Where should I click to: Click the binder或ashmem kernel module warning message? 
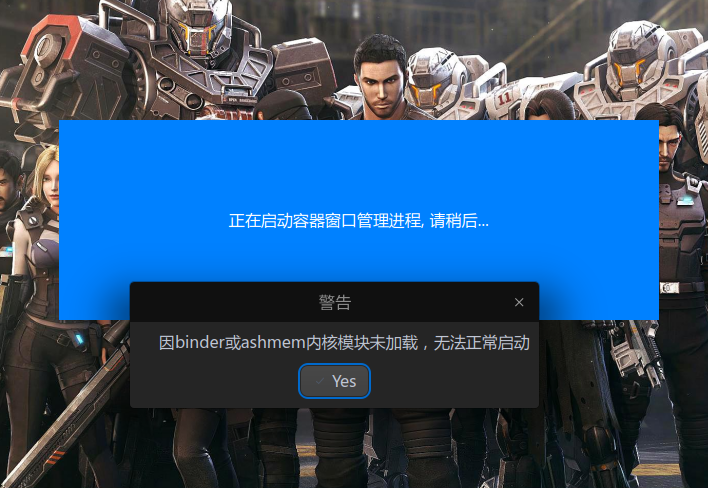[344, 343]
